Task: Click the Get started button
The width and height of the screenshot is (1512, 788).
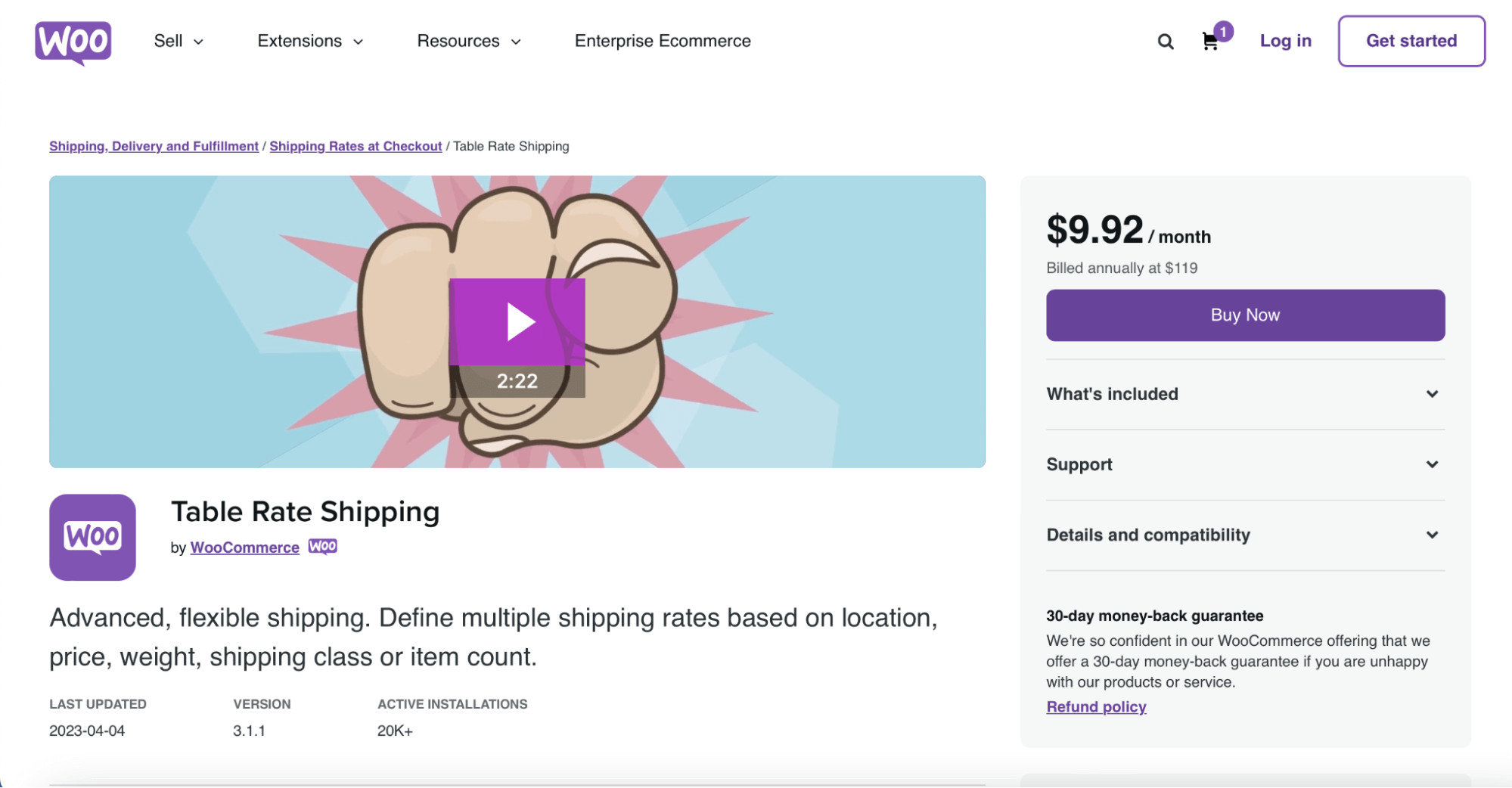Action: (x=1411, y=41)
